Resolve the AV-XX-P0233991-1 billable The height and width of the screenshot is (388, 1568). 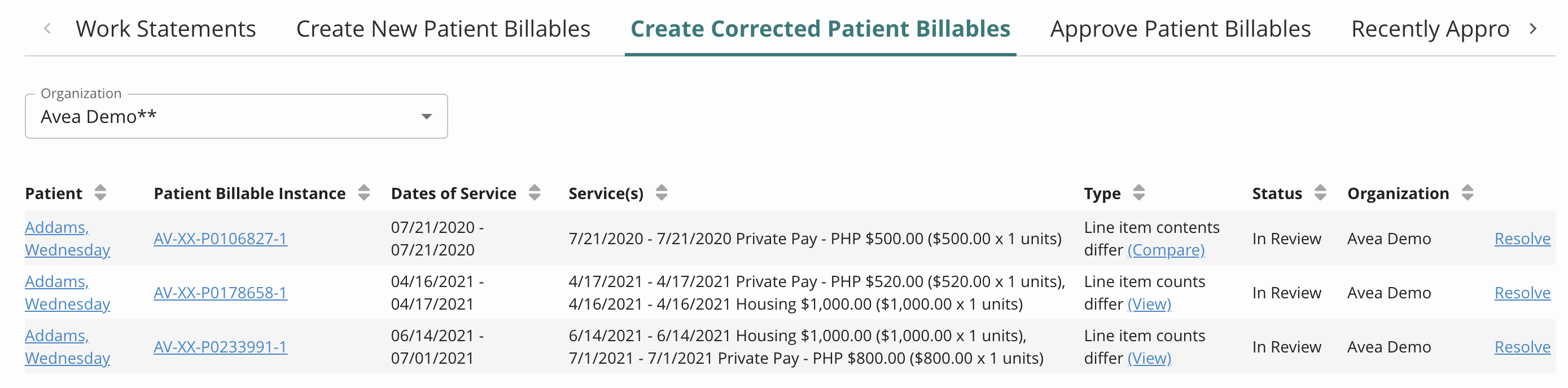point(1522,347)
